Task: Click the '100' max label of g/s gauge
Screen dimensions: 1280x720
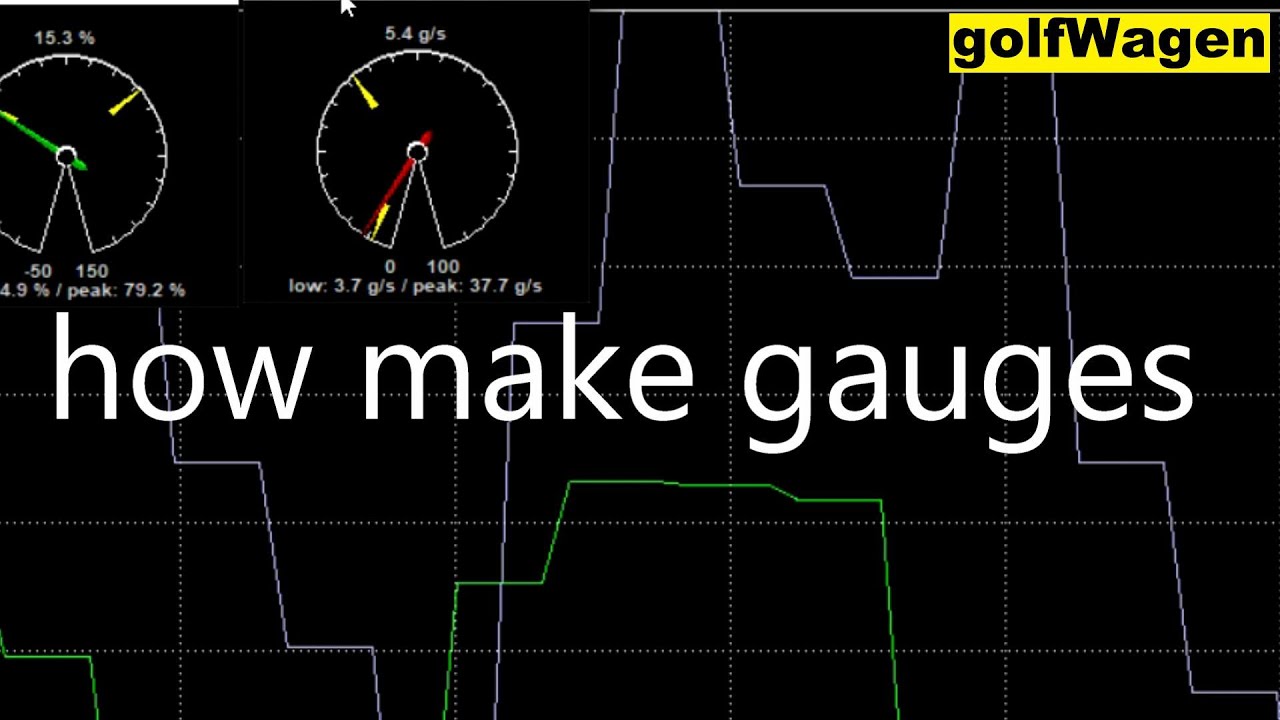Action: (x=442, y=266)
